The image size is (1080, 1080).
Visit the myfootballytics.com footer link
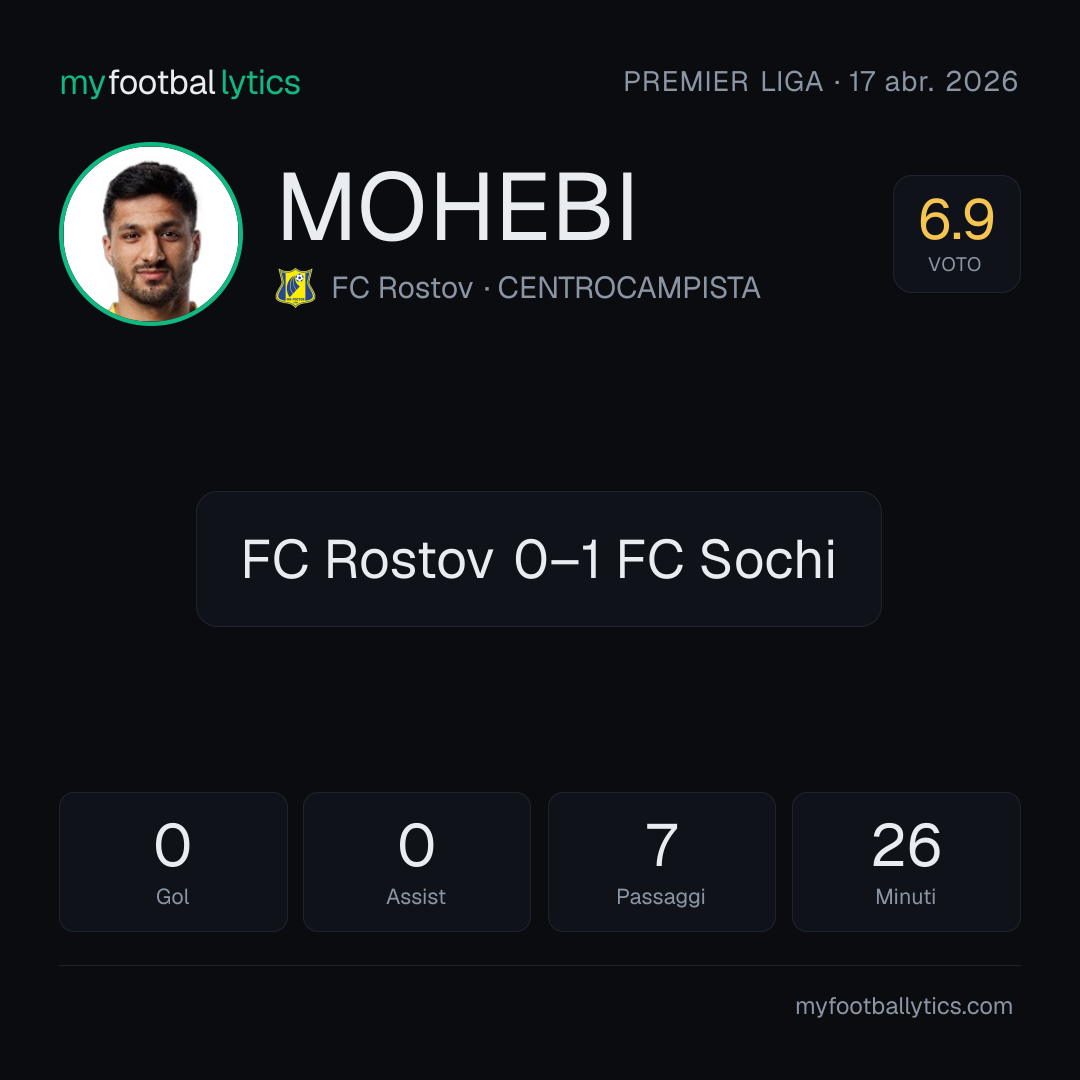pos(904,1006)
